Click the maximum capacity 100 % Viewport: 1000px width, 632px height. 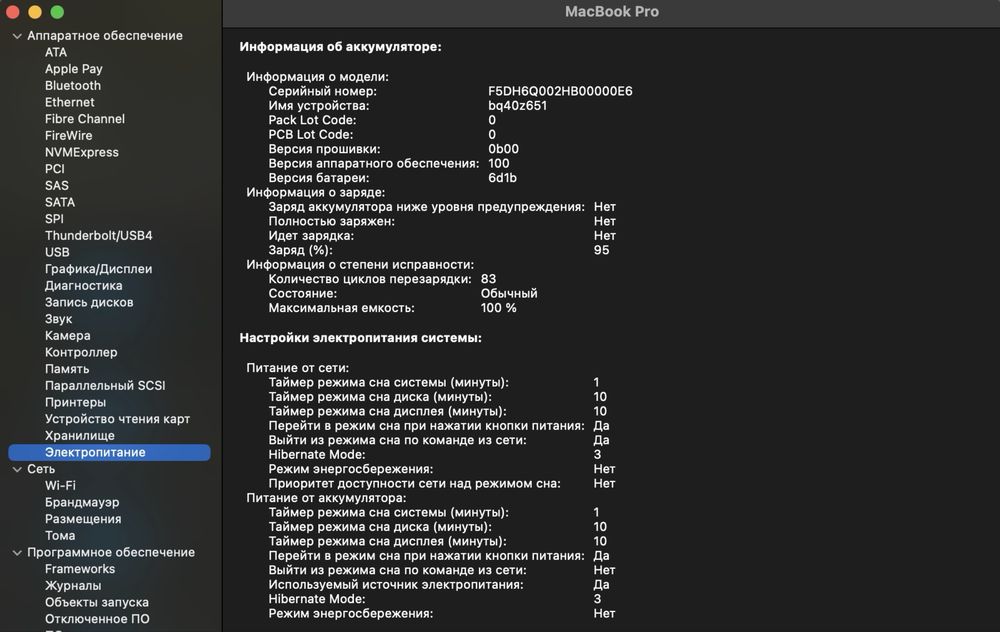(498, 307)
